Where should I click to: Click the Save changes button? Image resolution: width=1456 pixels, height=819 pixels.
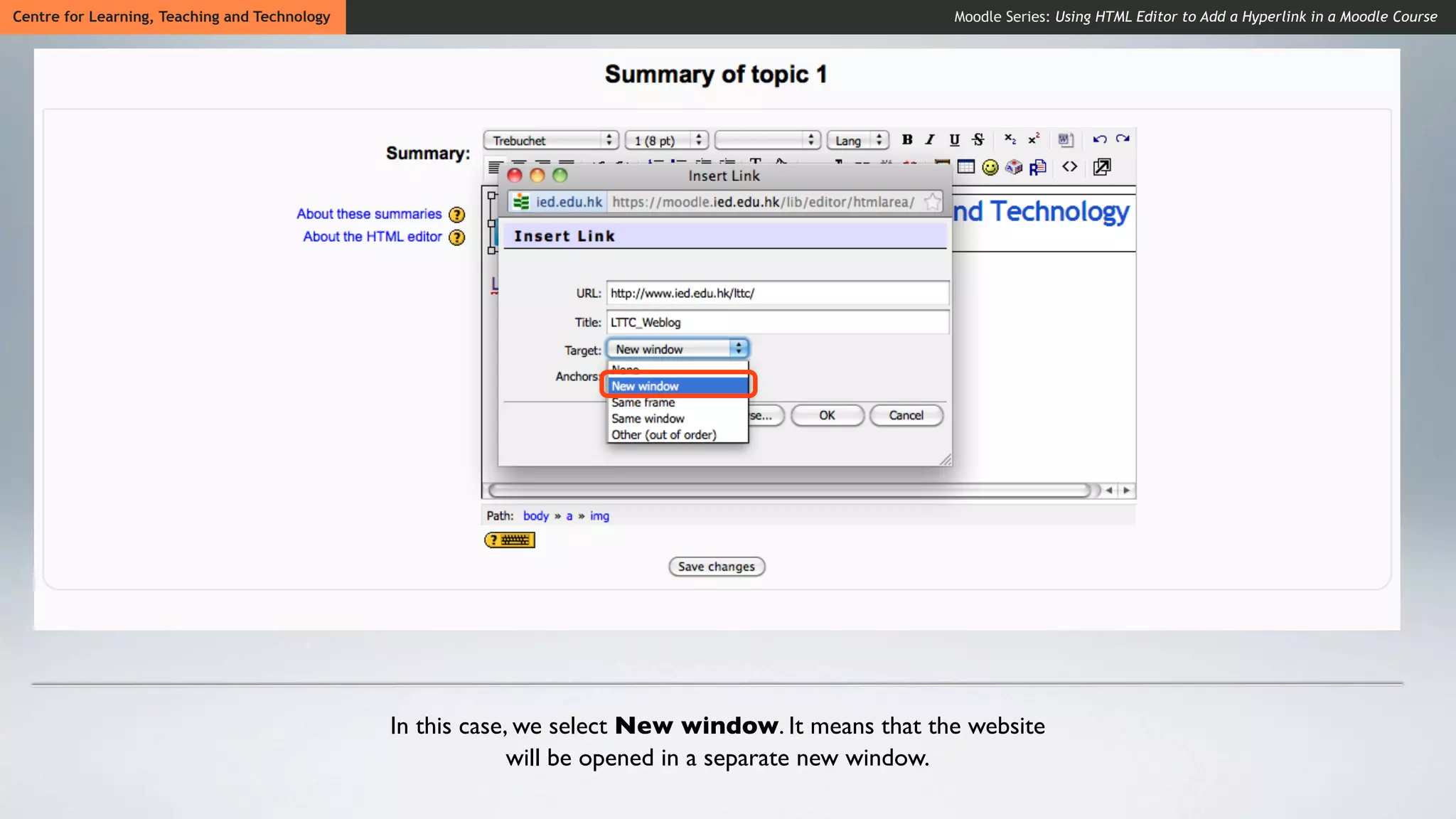click(x=717, y=567)
